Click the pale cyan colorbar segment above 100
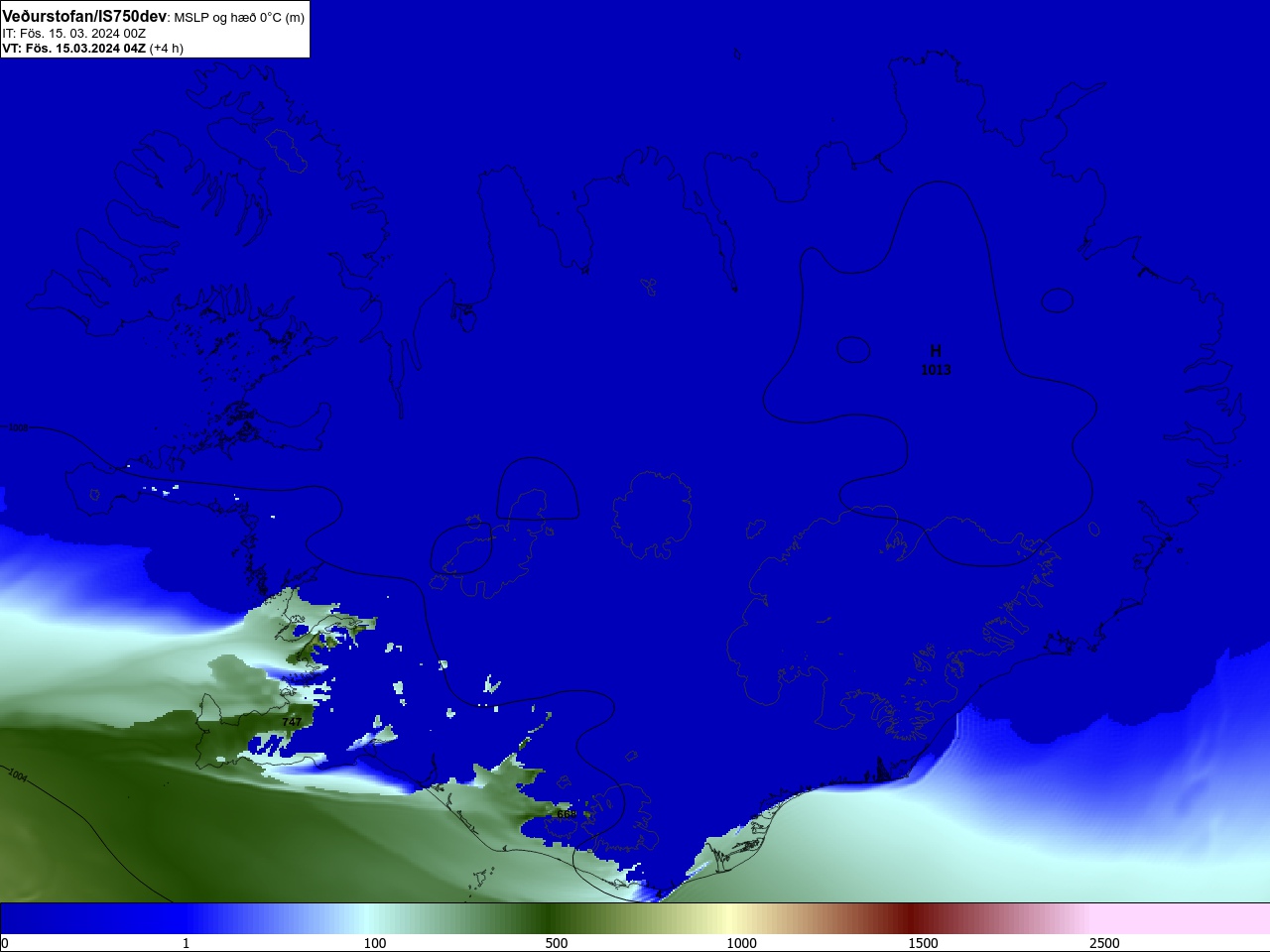 [x=367, y=918]
